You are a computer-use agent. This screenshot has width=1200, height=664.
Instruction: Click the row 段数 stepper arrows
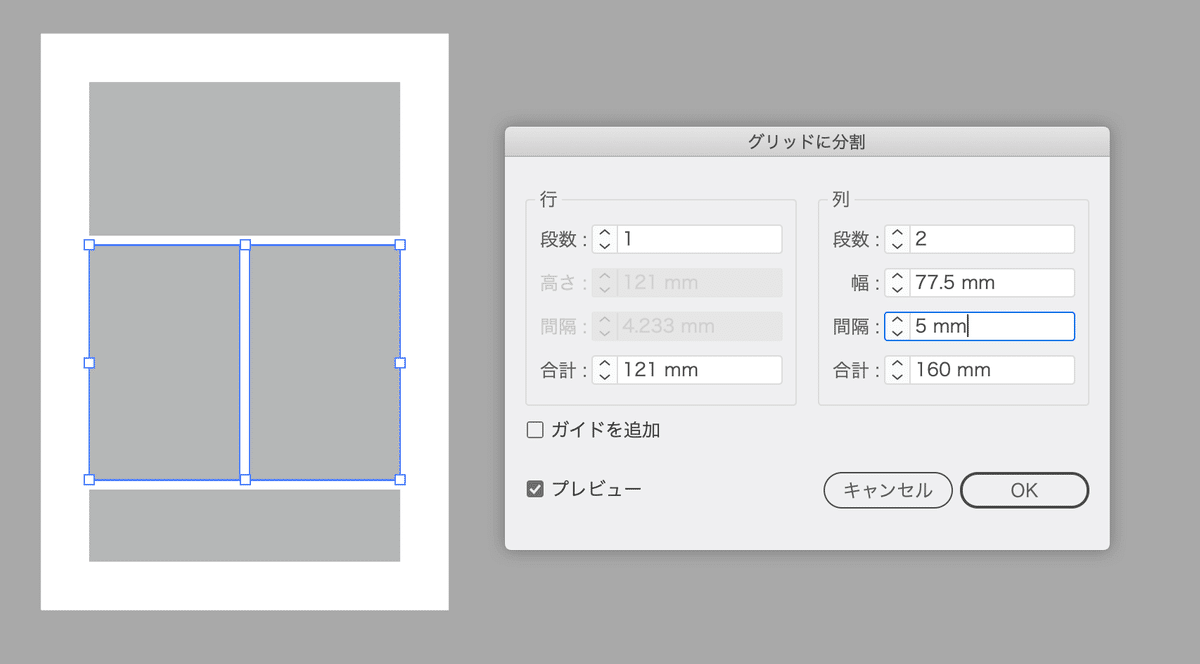(x=604, y=239)
